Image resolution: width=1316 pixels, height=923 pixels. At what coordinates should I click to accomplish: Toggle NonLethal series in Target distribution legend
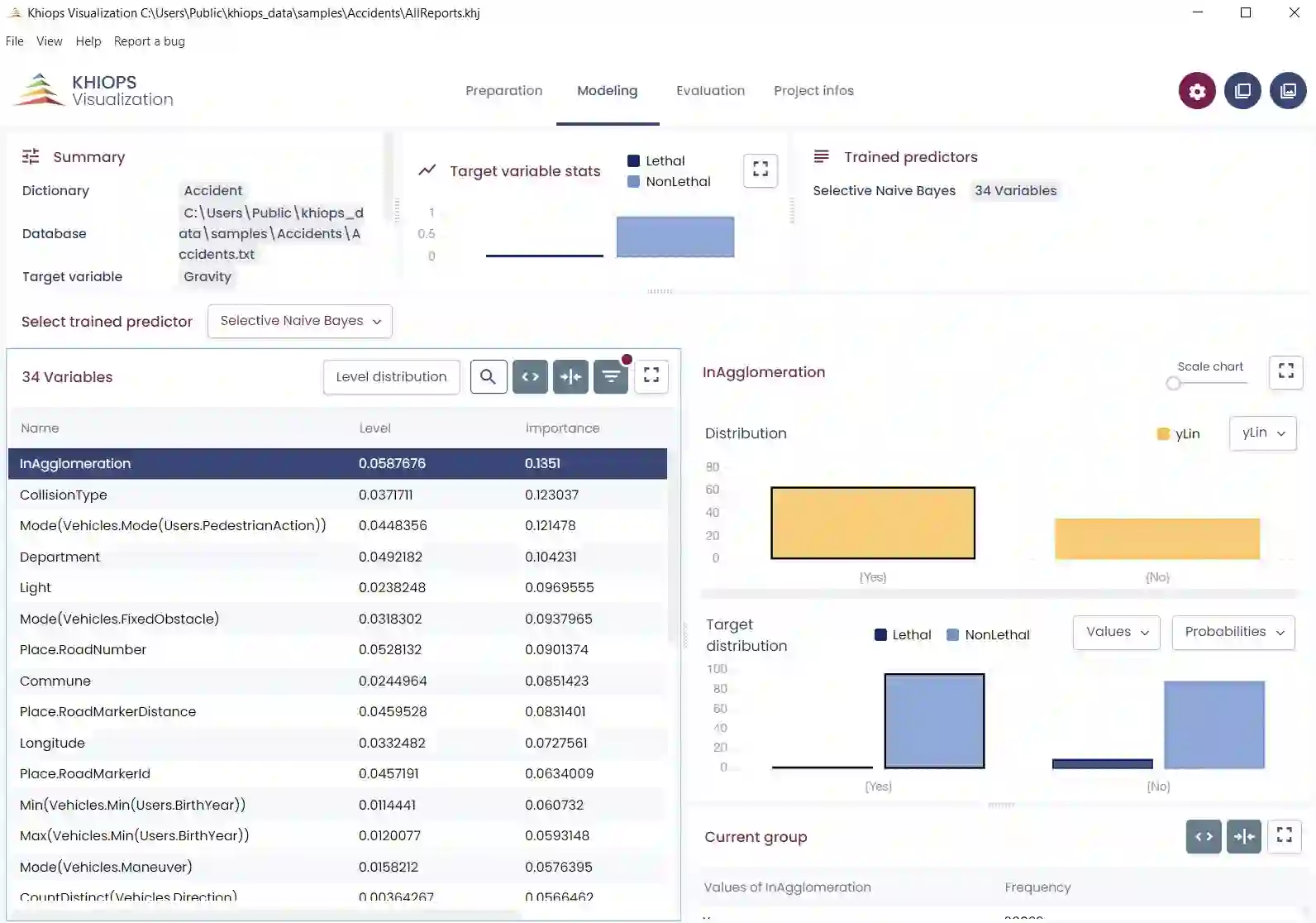tap(988, 635)
